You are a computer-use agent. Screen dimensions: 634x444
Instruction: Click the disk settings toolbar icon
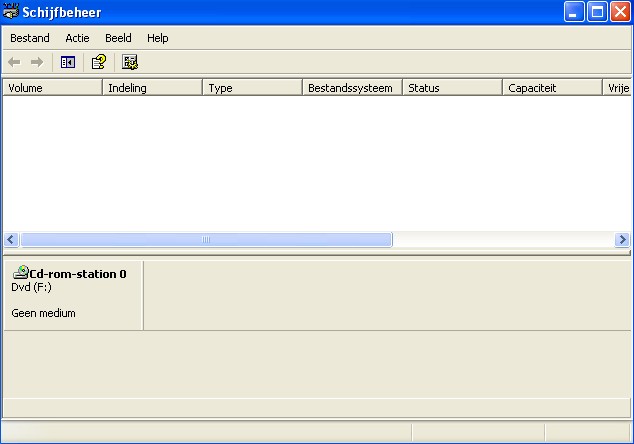[130, 62]
